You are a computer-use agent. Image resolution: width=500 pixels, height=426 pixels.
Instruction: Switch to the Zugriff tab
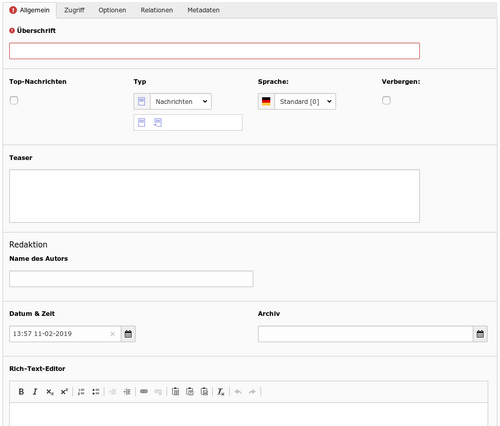[74, 10]
